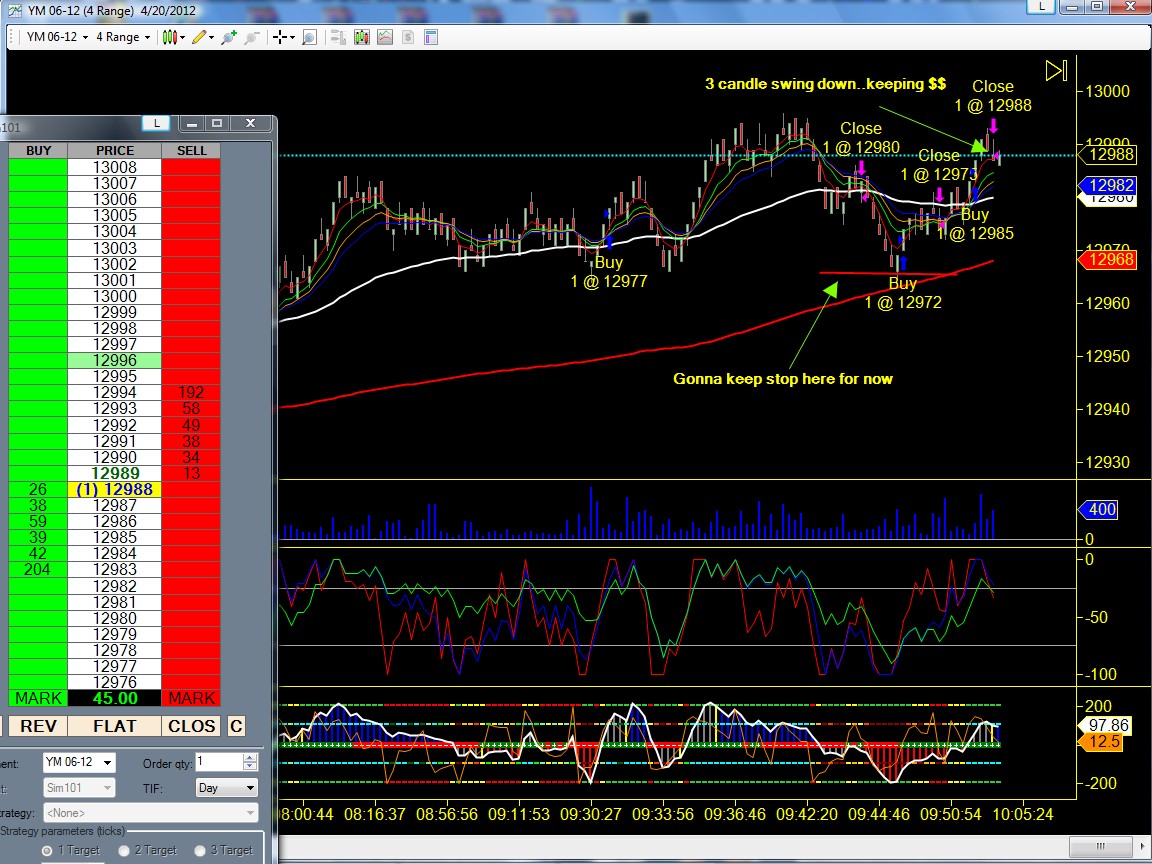This screenshot has width=1152, height=864.
Task: Click the 'Buy 1 @ 12972' trade label
Action: [x=903, y=293]
